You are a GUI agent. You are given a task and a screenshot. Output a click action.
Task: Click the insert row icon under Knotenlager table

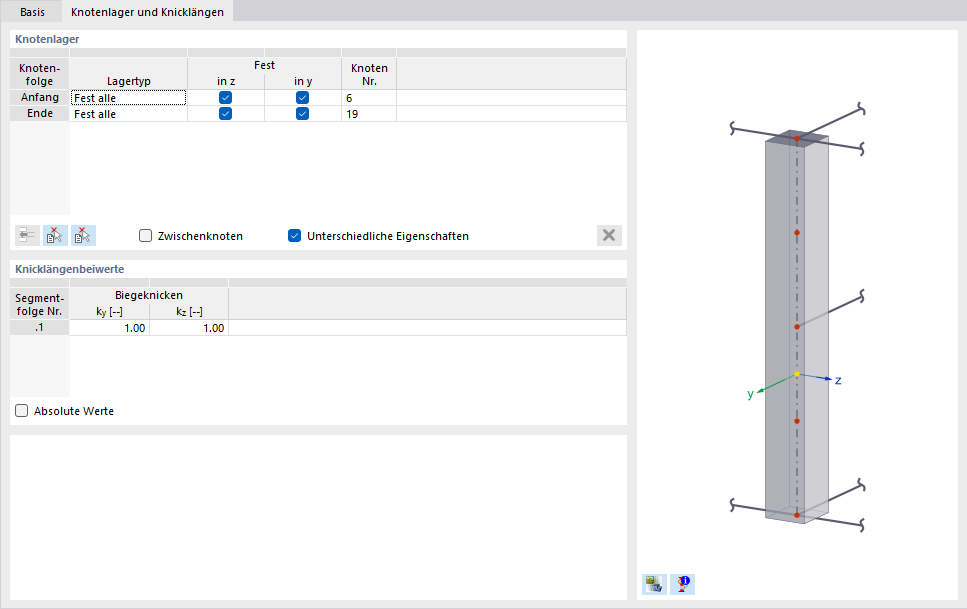[x=27, y=235]
